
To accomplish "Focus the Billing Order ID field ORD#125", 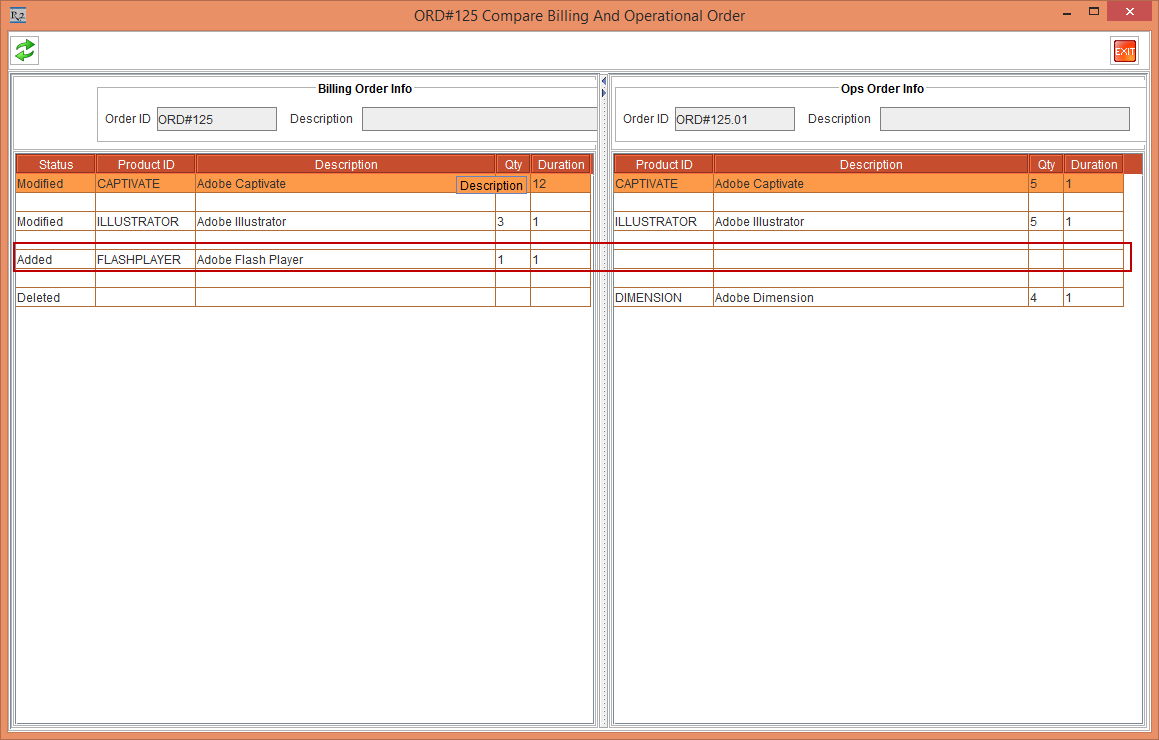I will pyautogui.click(x=216, y=119).
